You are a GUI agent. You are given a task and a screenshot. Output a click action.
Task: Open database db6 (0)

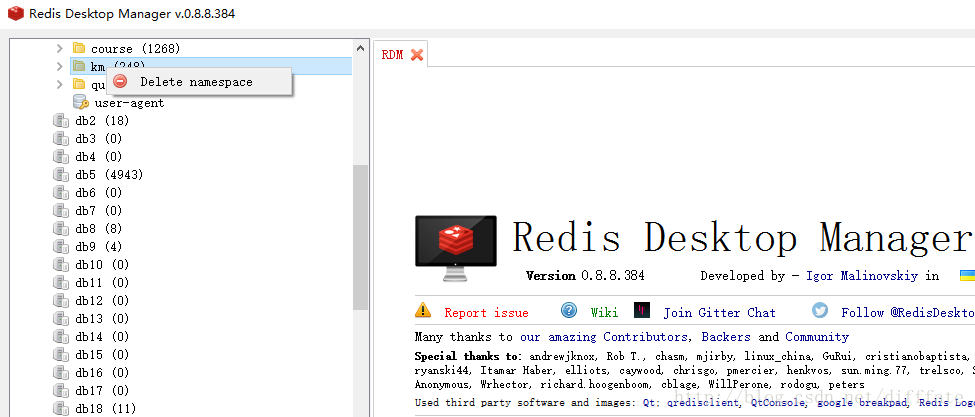click(x=98, y=193)
